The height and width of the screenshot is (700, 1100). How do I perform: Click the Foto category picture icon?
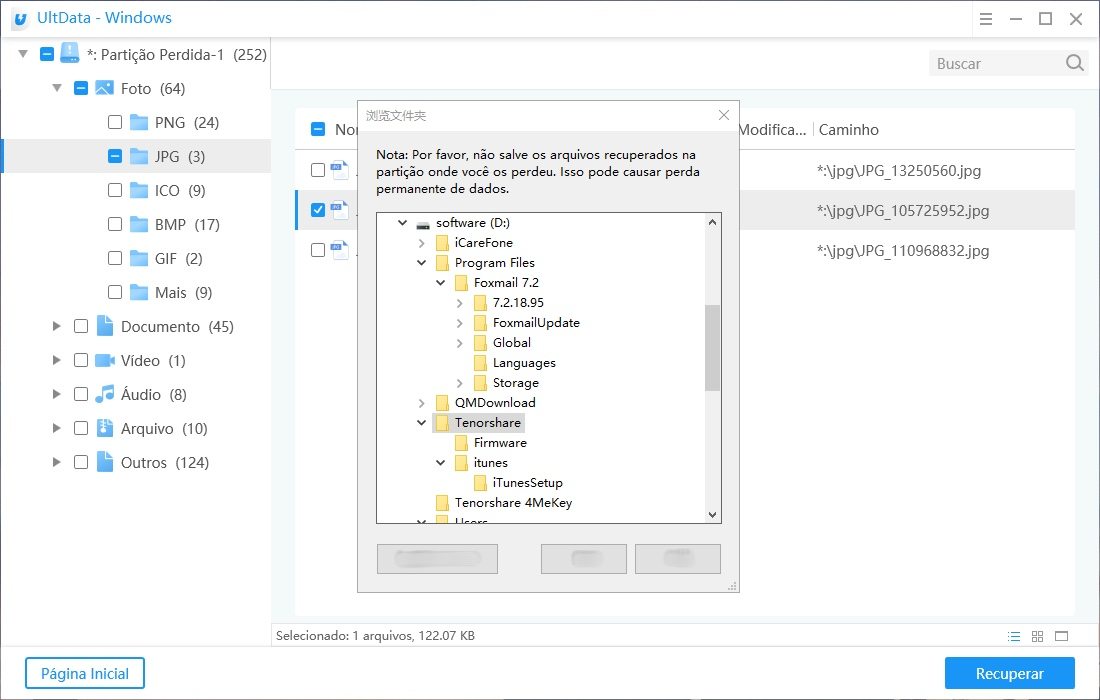coord(105,88)
